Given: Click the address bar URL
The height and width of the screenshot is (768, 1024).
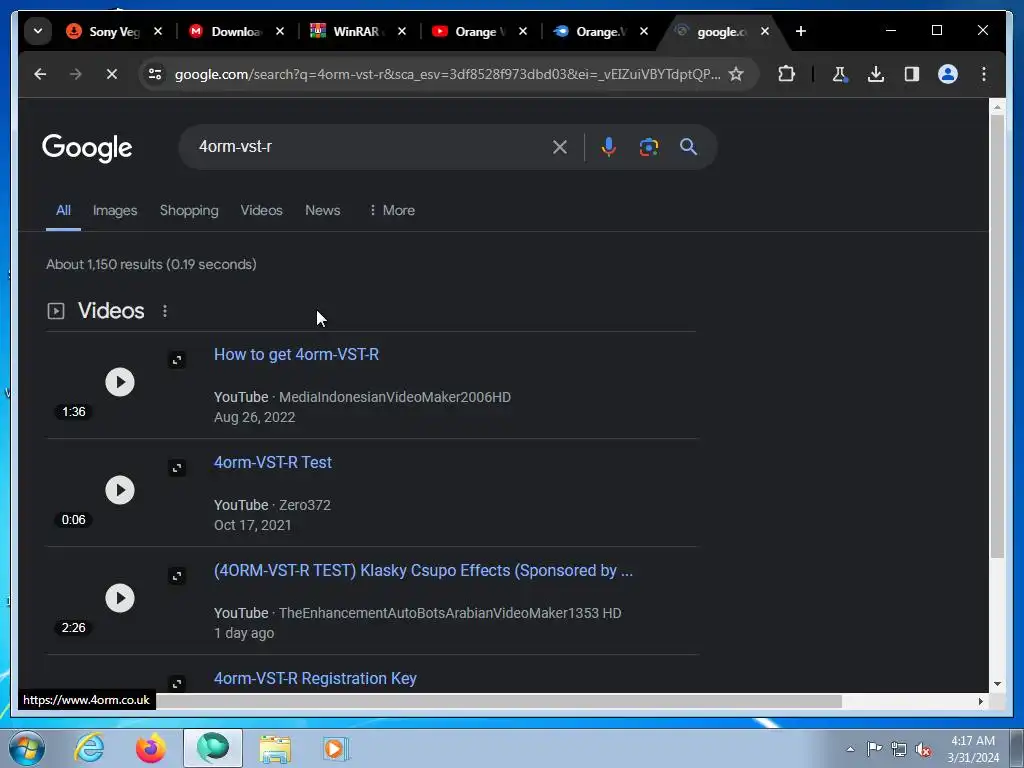Looking at the screenshot, I should point(447,74).
